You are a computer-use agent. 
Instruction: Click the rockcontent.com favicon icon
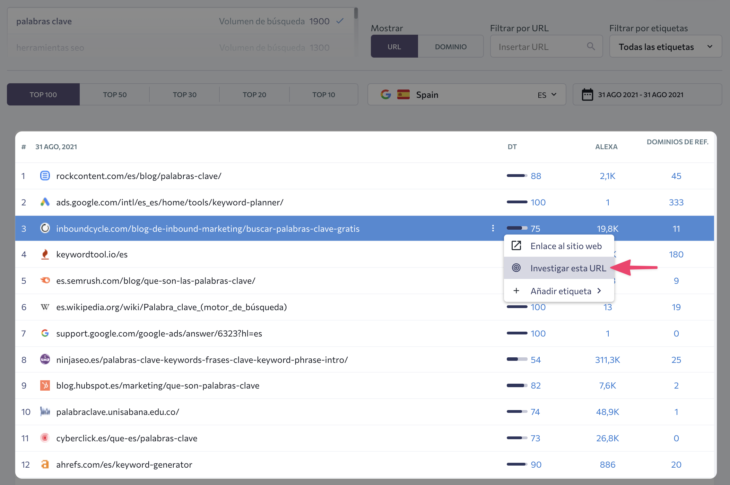pyautogui.click(x=44, y=176)
